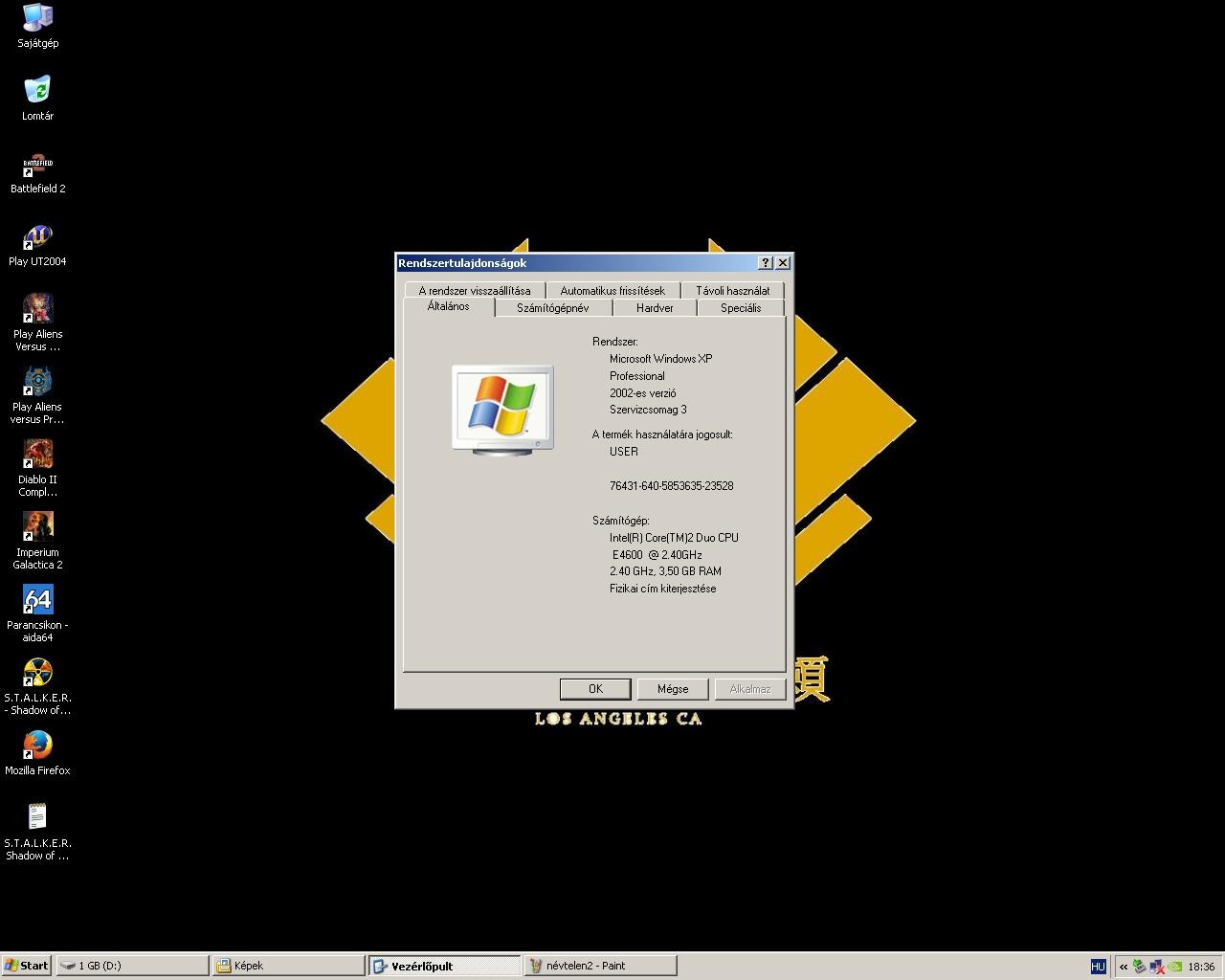Click the Safely Remove Hardware tray icon
1225x980 pixels.
tap(1139, 967)
